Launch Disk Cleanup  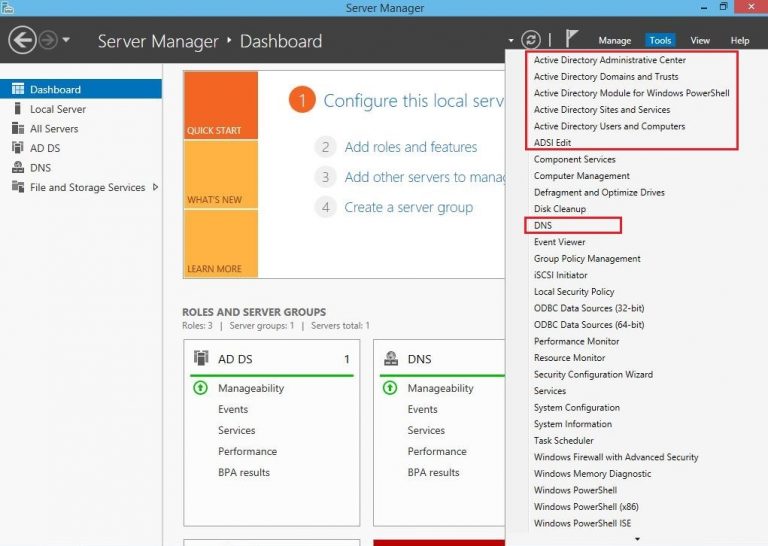[x=559, y=209]
